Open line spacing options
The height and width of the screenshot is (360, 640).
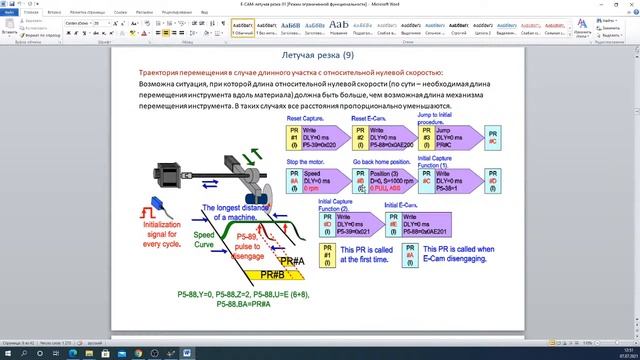click(193, 33)
